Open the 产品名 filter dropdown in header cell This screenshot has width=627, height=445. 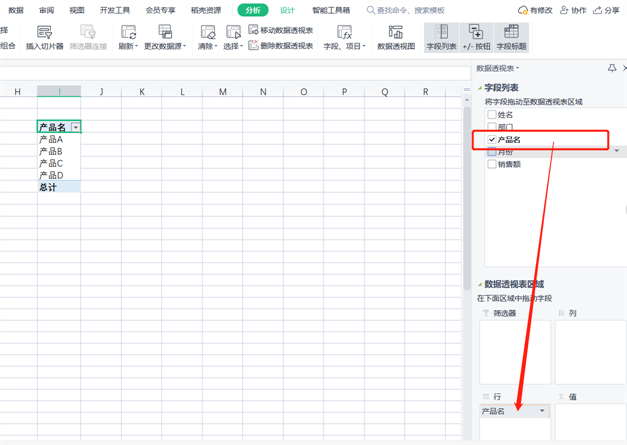[75, 128]
